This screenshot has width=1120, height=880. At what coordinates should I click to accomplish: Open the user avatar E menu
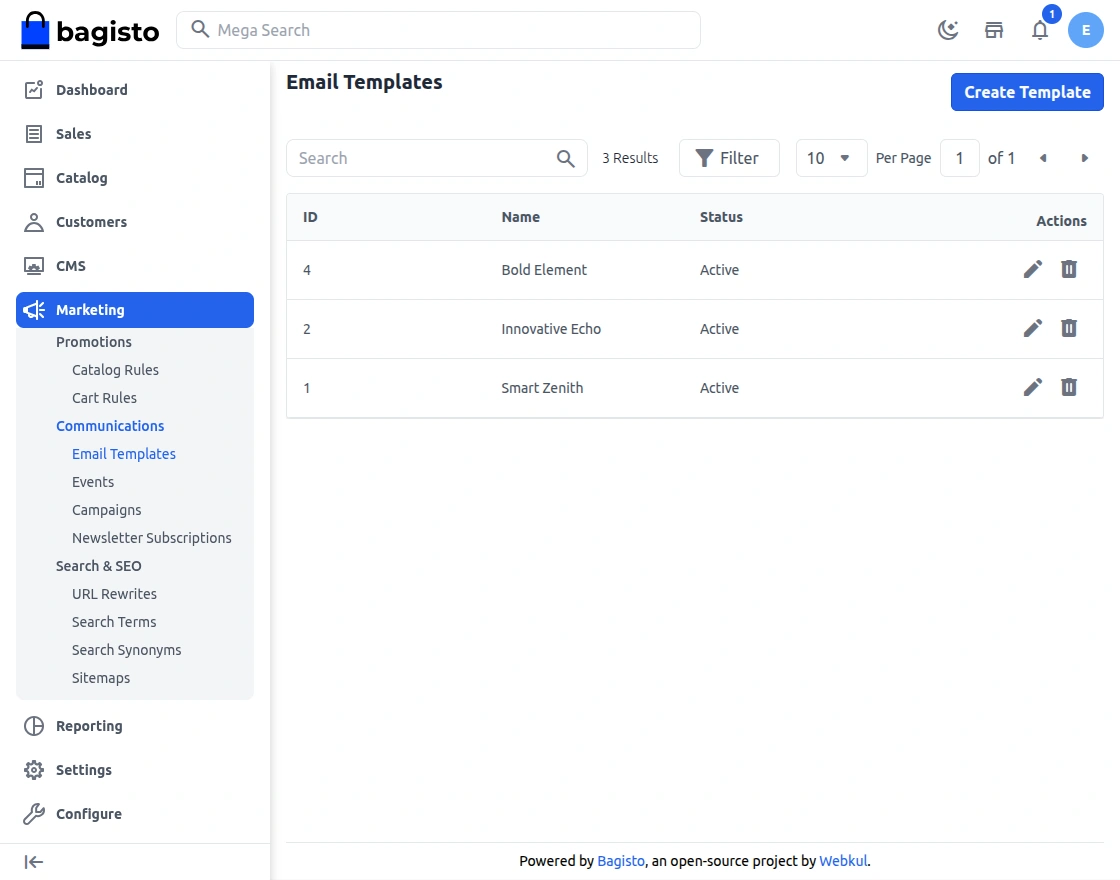click(1086, 30)
